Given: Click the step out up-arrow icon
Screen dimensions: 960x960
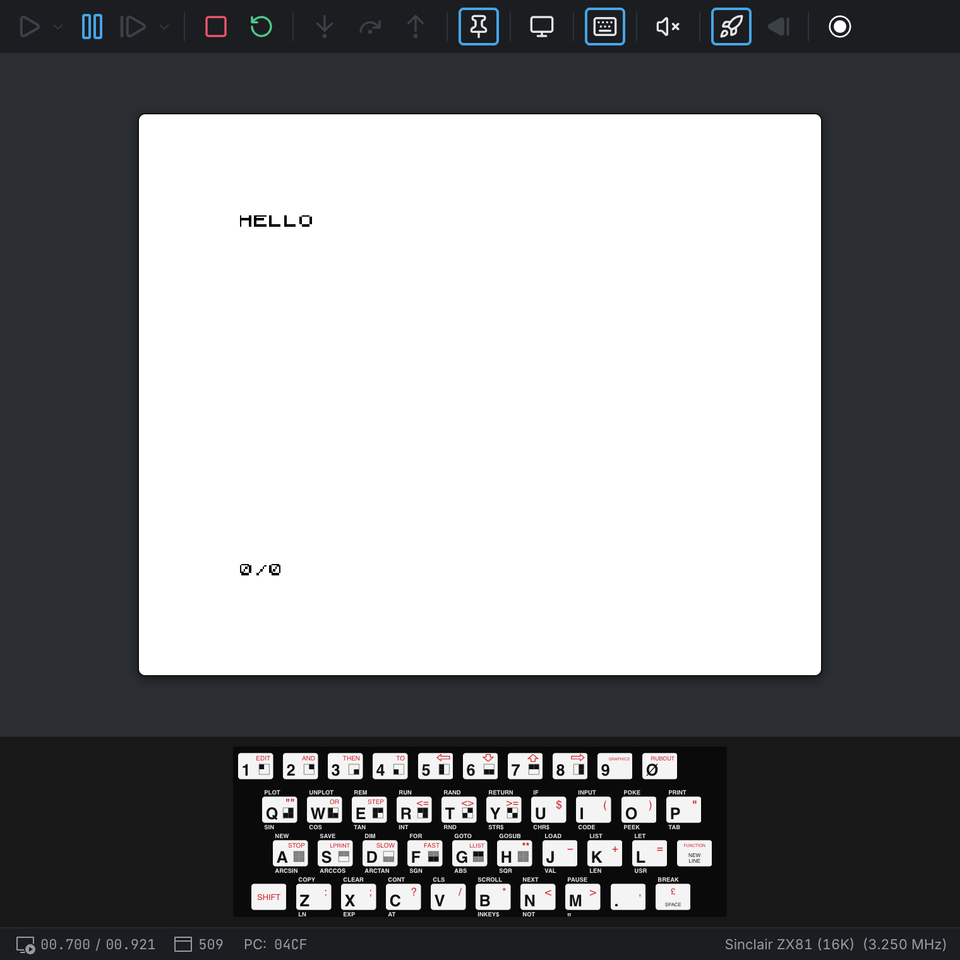Looking at the screenshot, I should pyautogui.click(x=416, y=27).
